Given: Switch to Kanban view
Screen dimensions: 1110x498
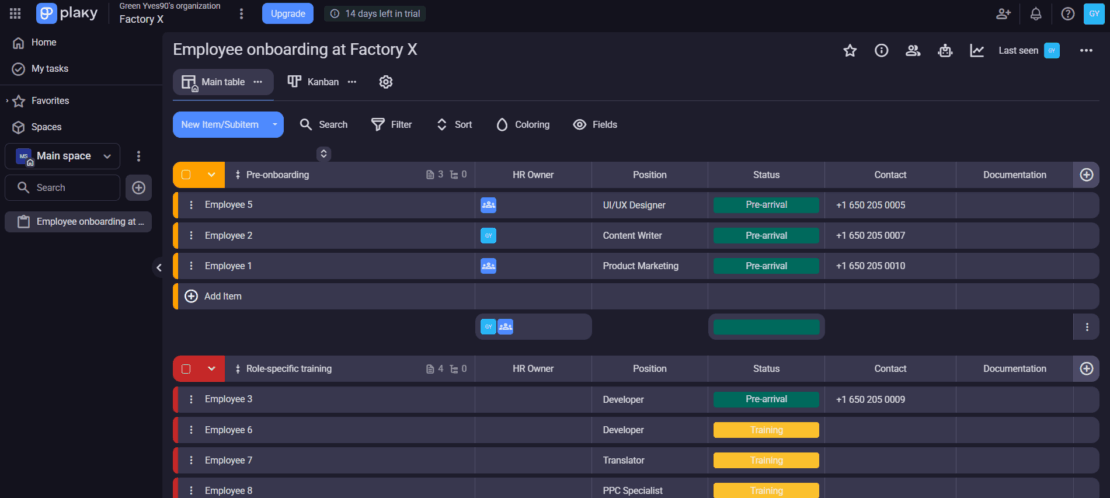Looking at the screenshot, I should tap(313, 82).
